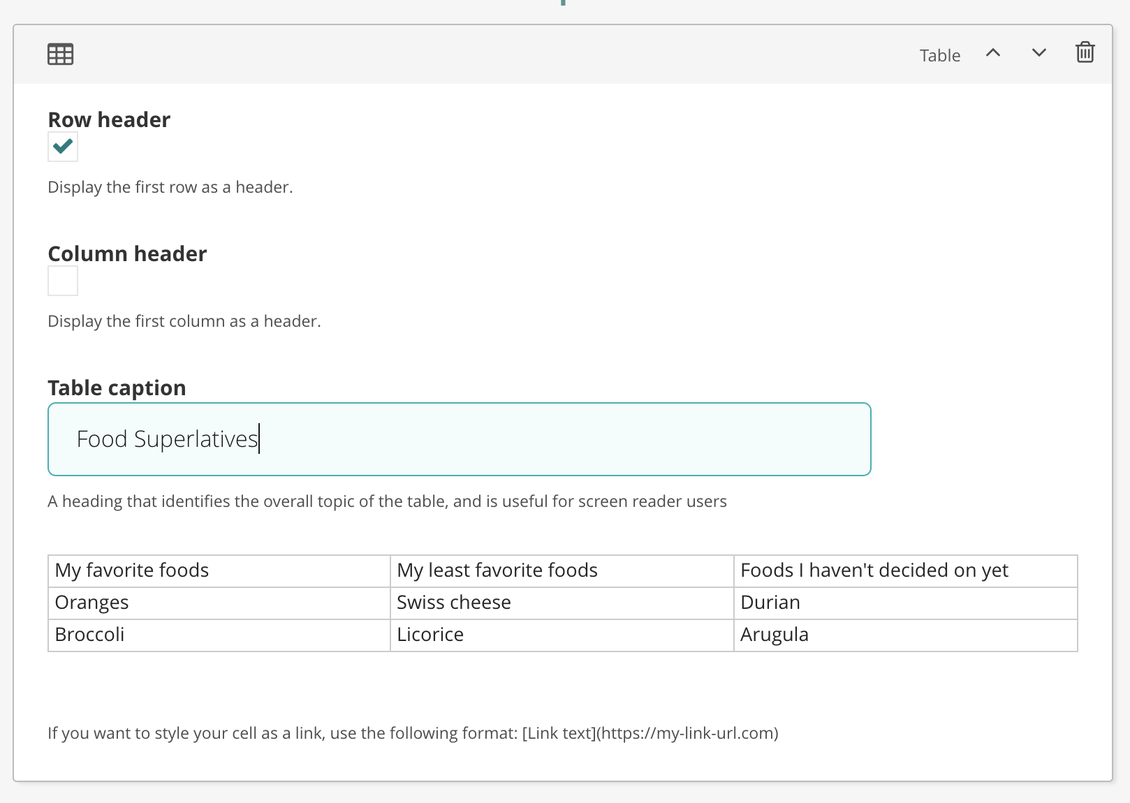The image size is (1130, 803).
Task: Edit the Swiss cheese table cell
Action: [562, 603]
